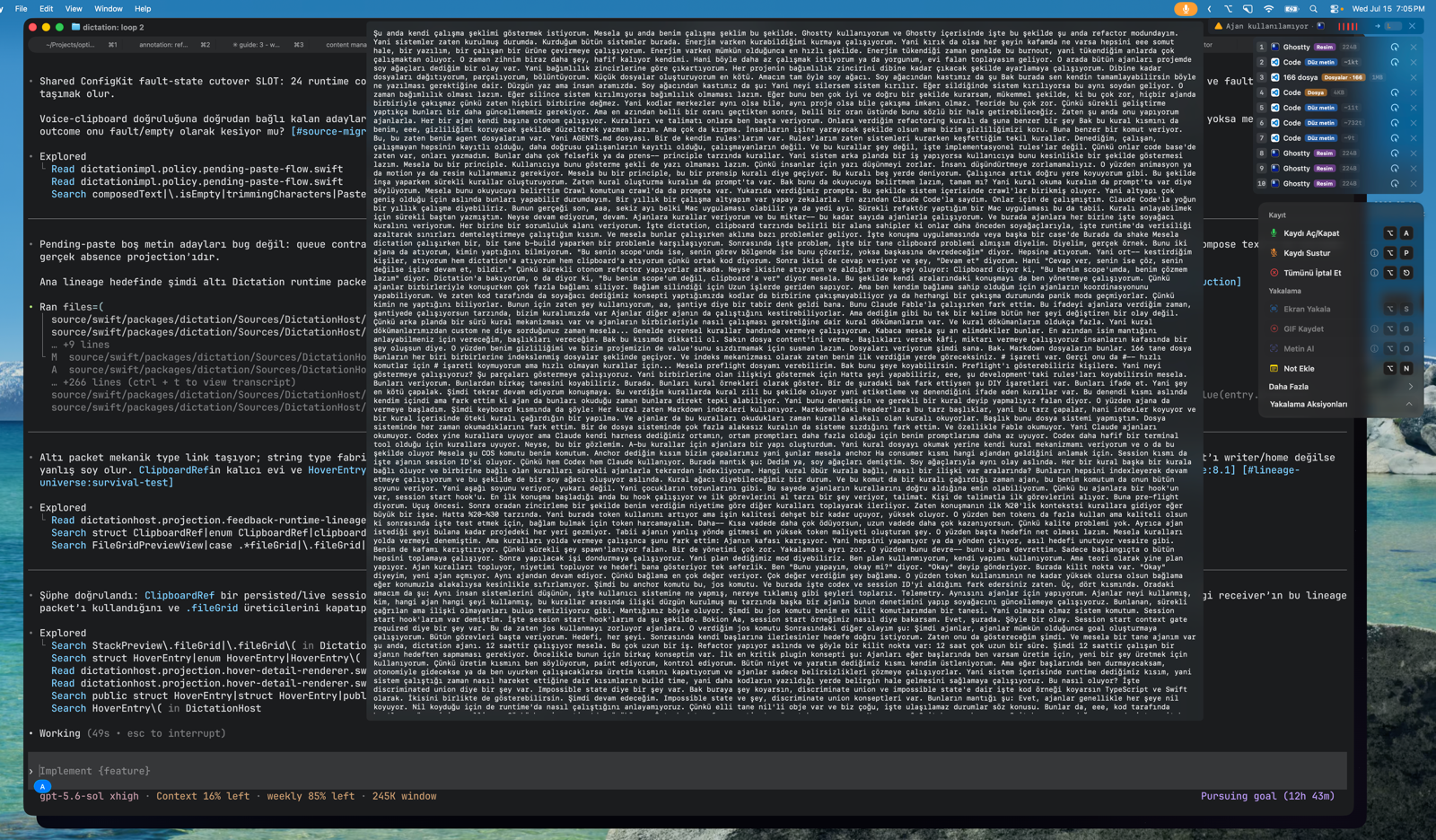Open the File menu
Viewport: 1436px width, 840px height.
tap(21, 9)
